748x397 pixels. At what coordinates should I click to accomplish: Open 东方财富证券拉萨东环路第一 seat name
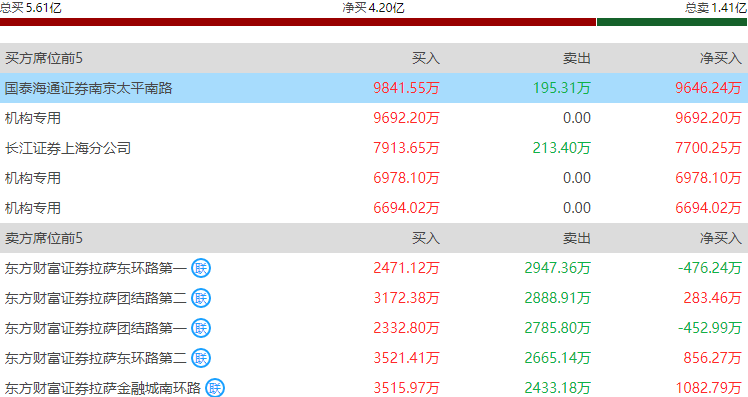click(x=95, y=268)
